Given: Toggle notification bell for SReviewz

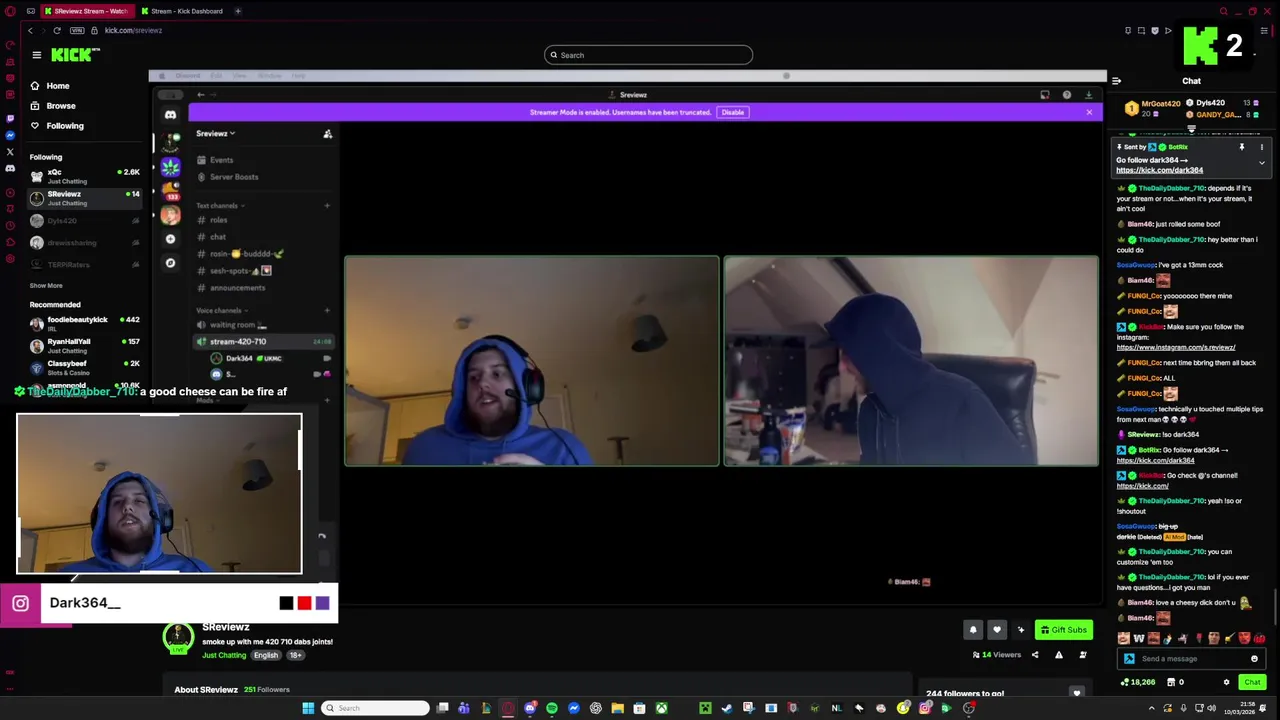Looking at the screenshot, I should pos(973,630).
